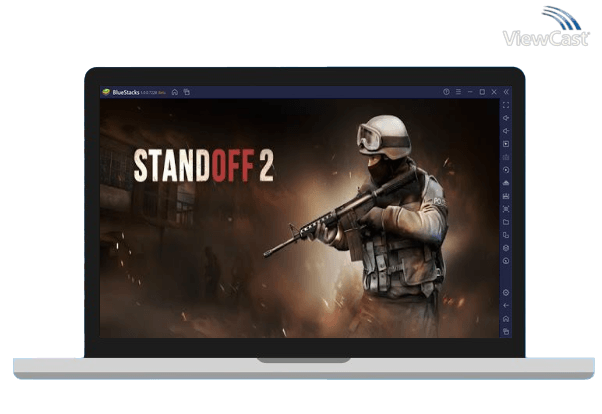Click the STANDOFF 2 game title

(x=203, y=166)
